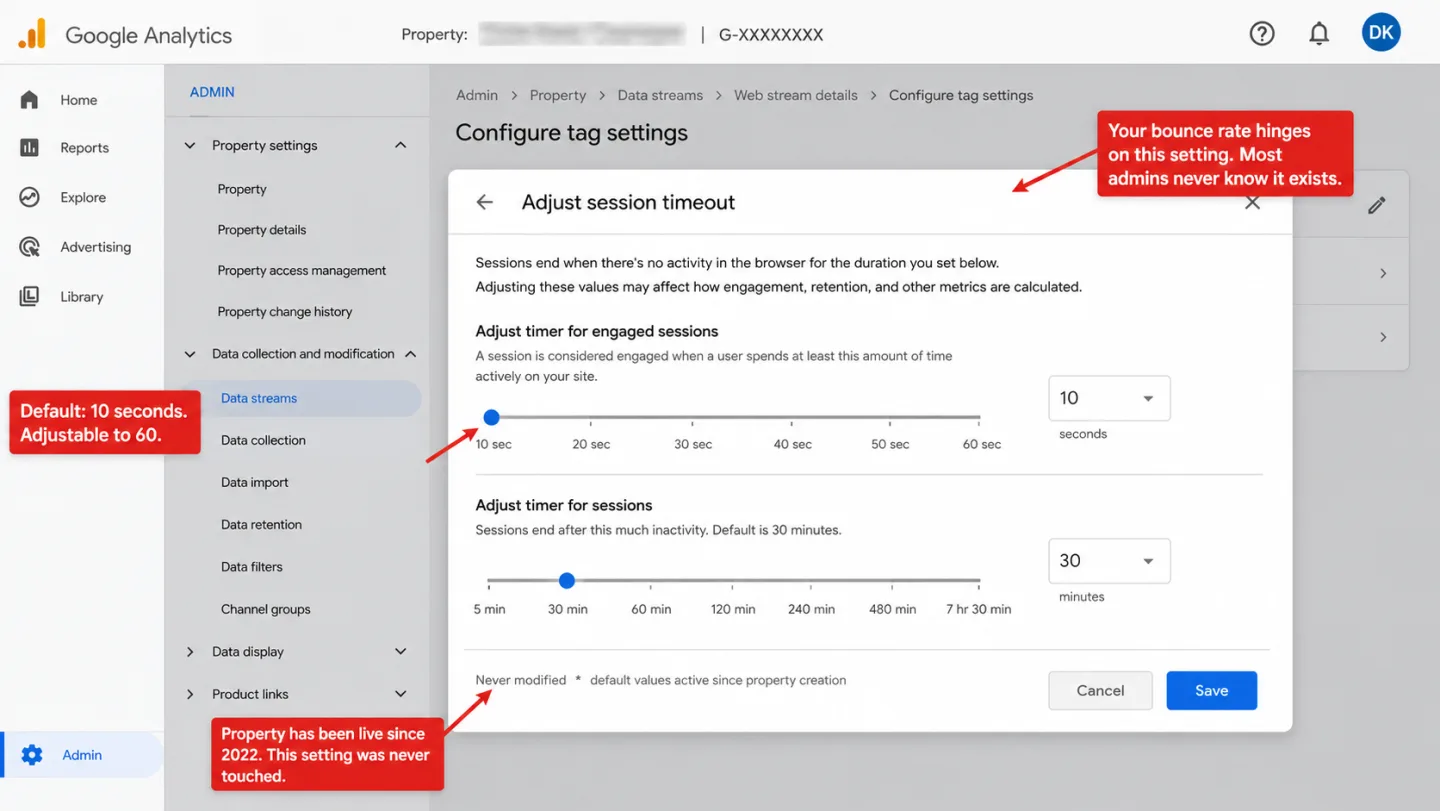Click the 'Adjust timer for sessions' heading
Screen dimensions: 1440x811
point(564,505)
